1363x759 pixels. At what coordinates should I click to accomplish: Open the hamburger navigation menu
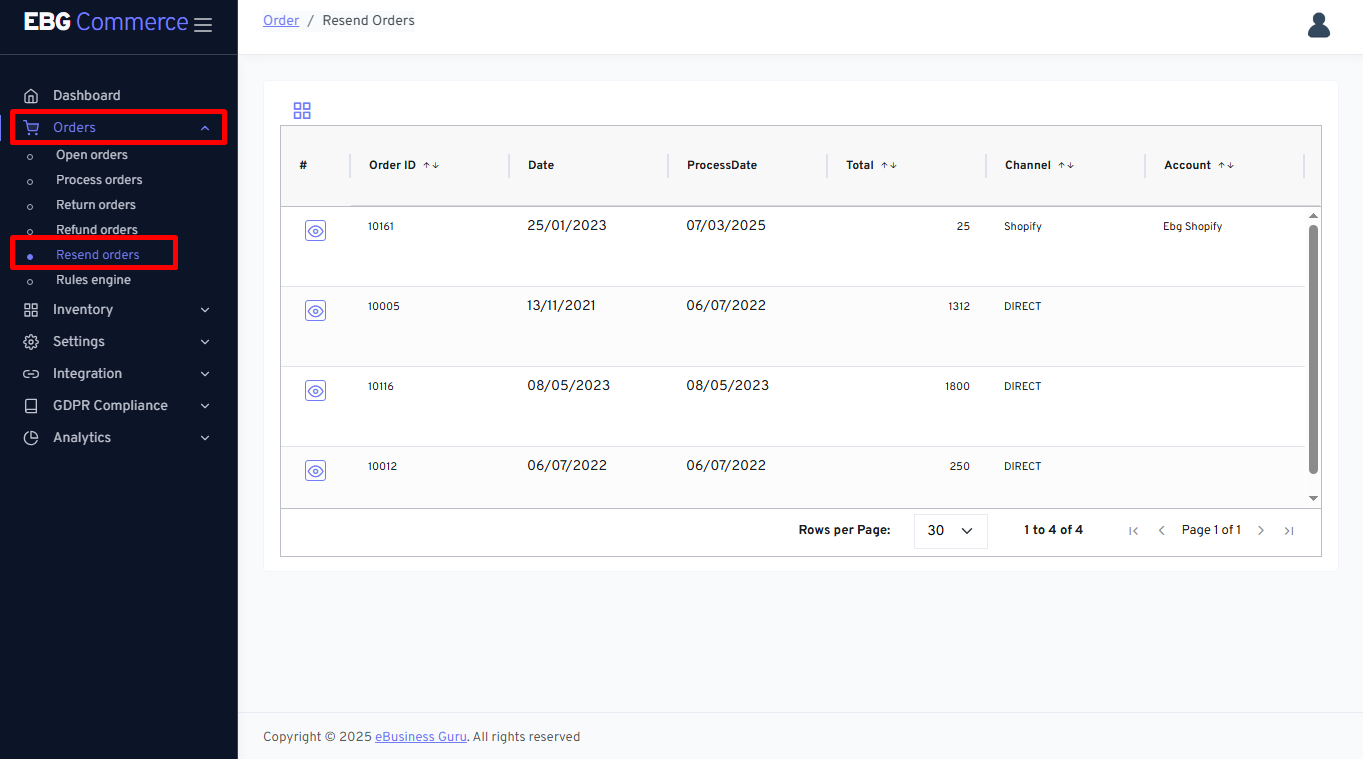[x=203, y=25]
